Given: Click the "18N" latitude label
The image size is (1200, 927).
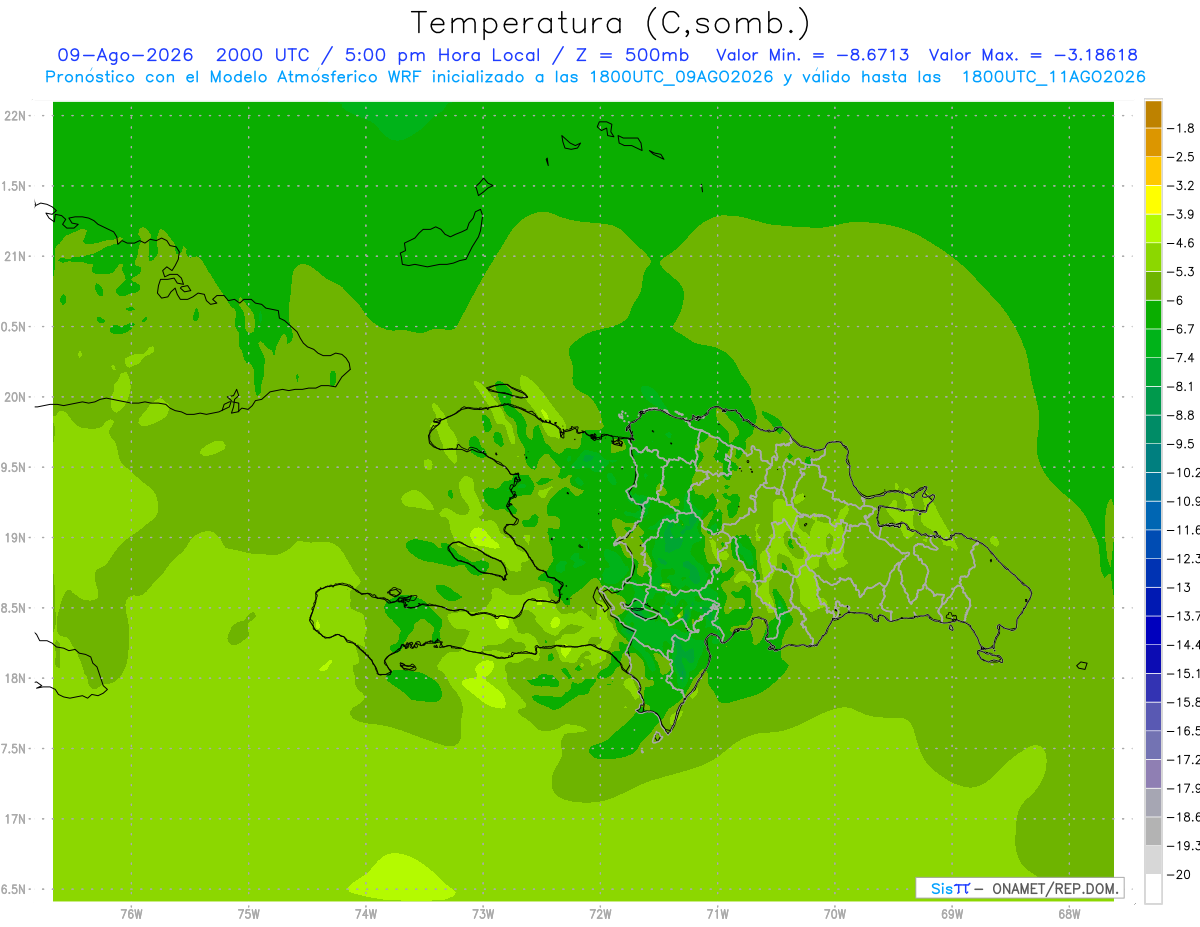Looking at the screenshot, I should (15, 678).
